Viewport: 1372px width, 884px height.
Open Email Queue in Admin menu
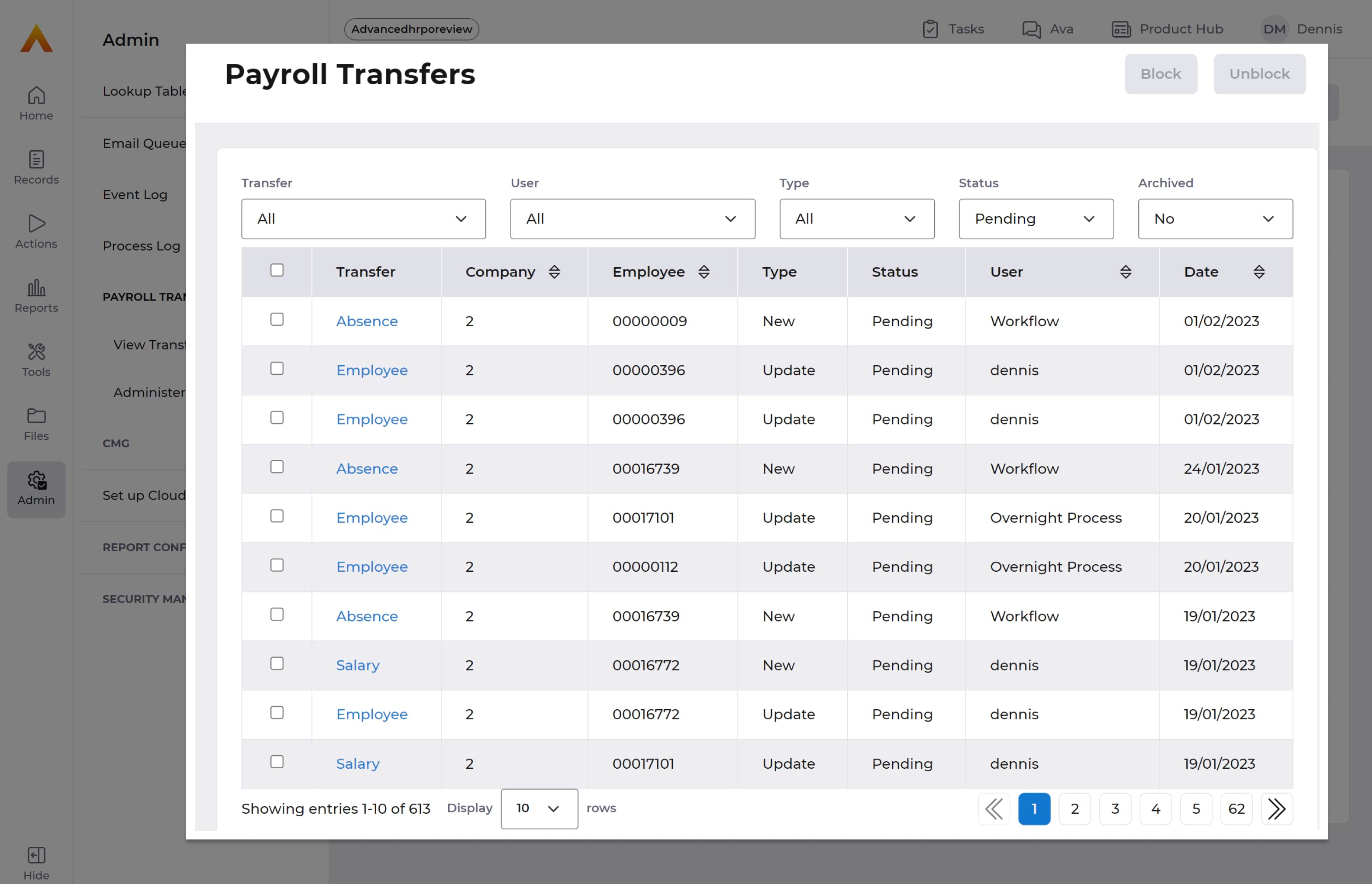(144, 144)
